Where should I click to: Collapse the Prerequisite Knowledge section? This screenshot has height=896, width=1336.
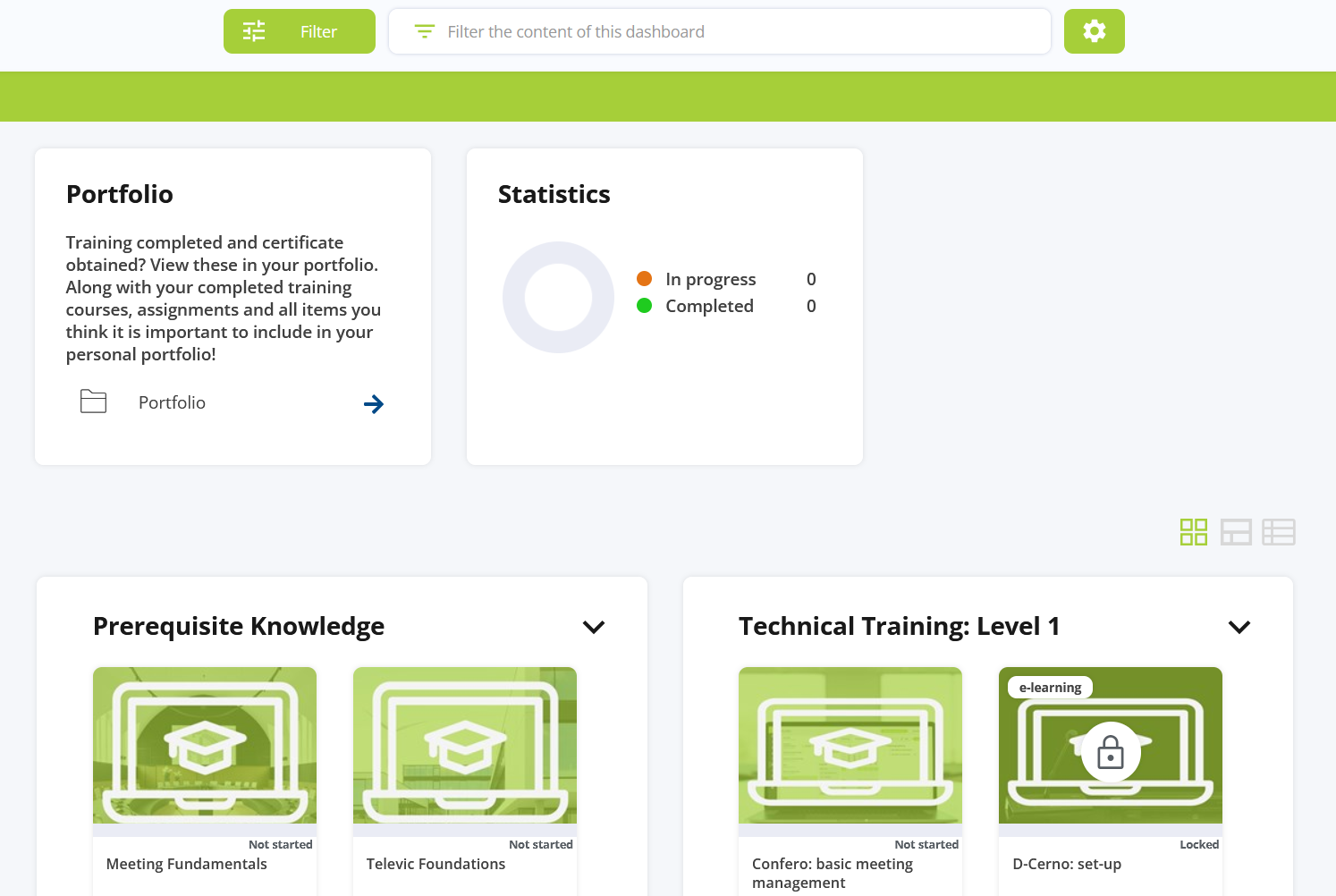594,627
